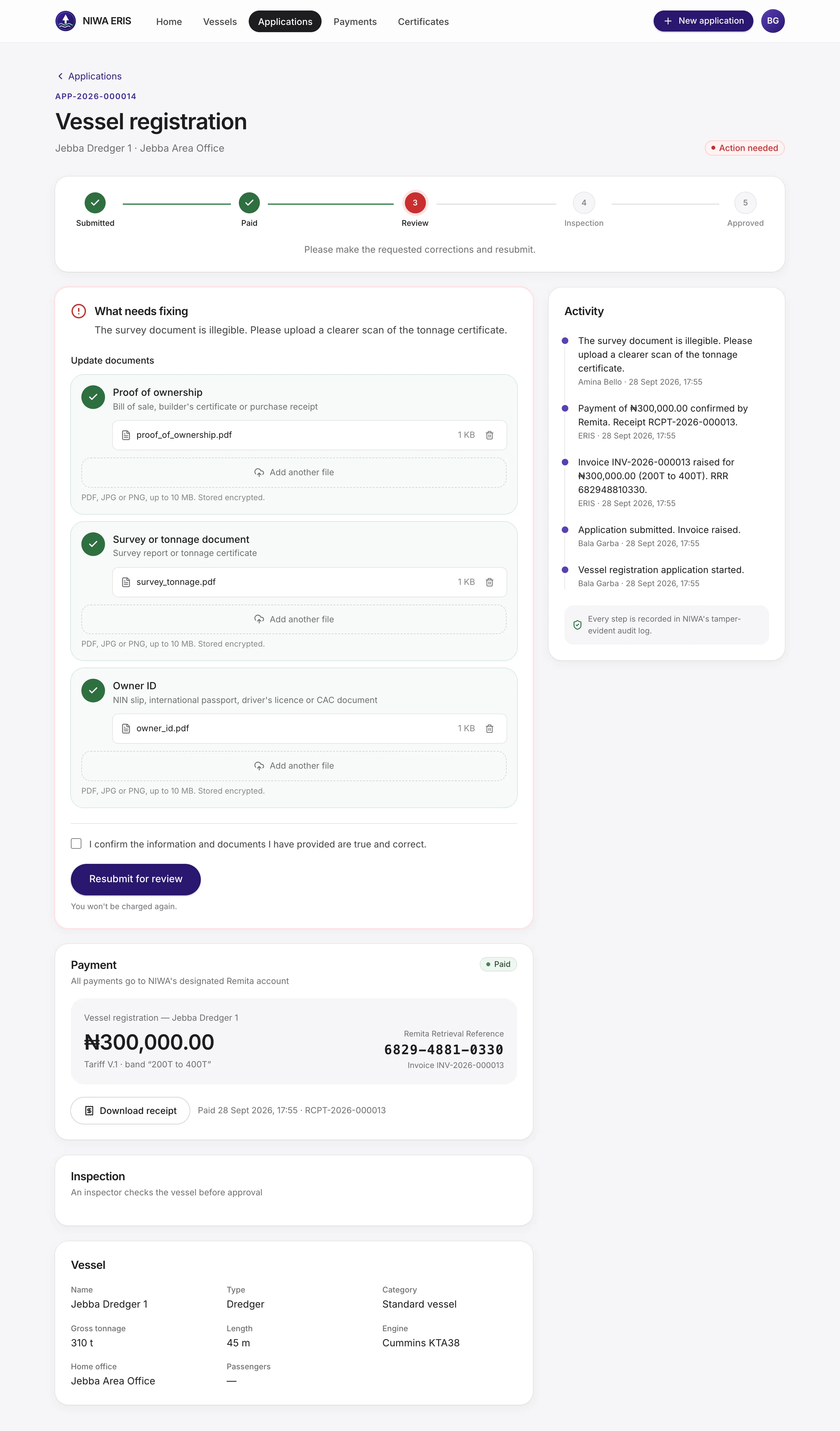Remove owner_id.pdf using trash icon

(x=489, y=729)
